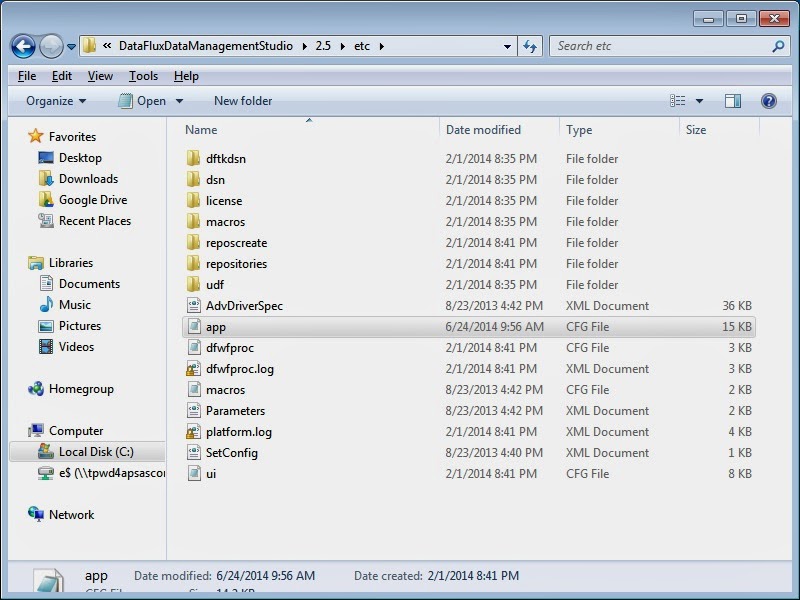
Task: Select the macros folder icon
Action: [x=193, y=221]
